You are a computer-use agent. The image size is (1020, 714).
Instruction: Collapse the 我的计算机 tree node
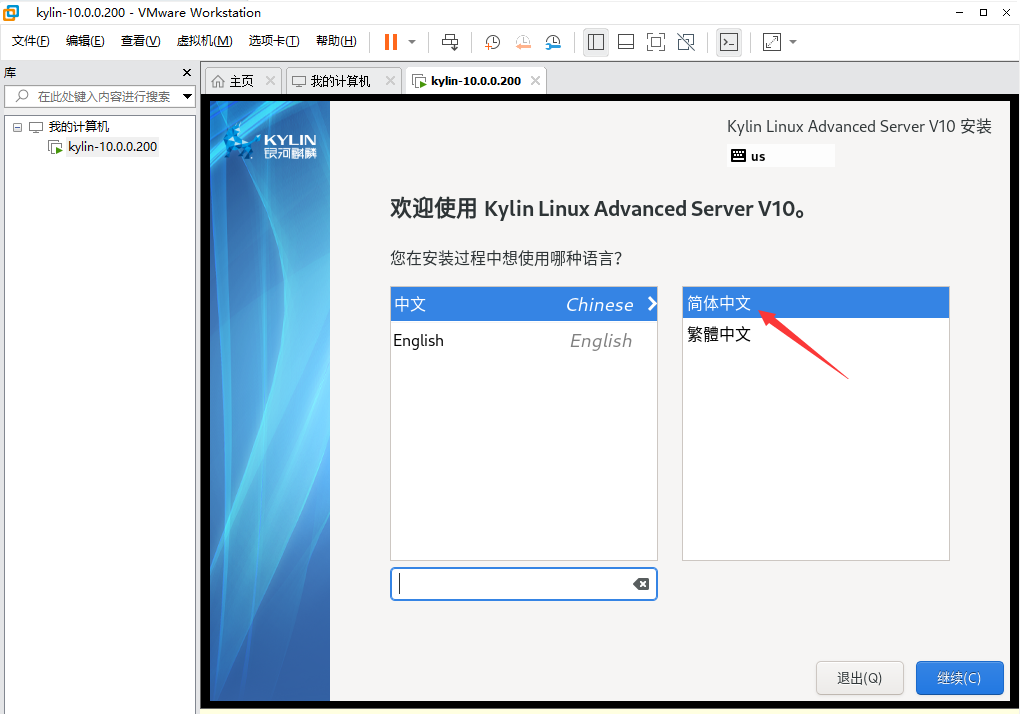coord(18,127)
